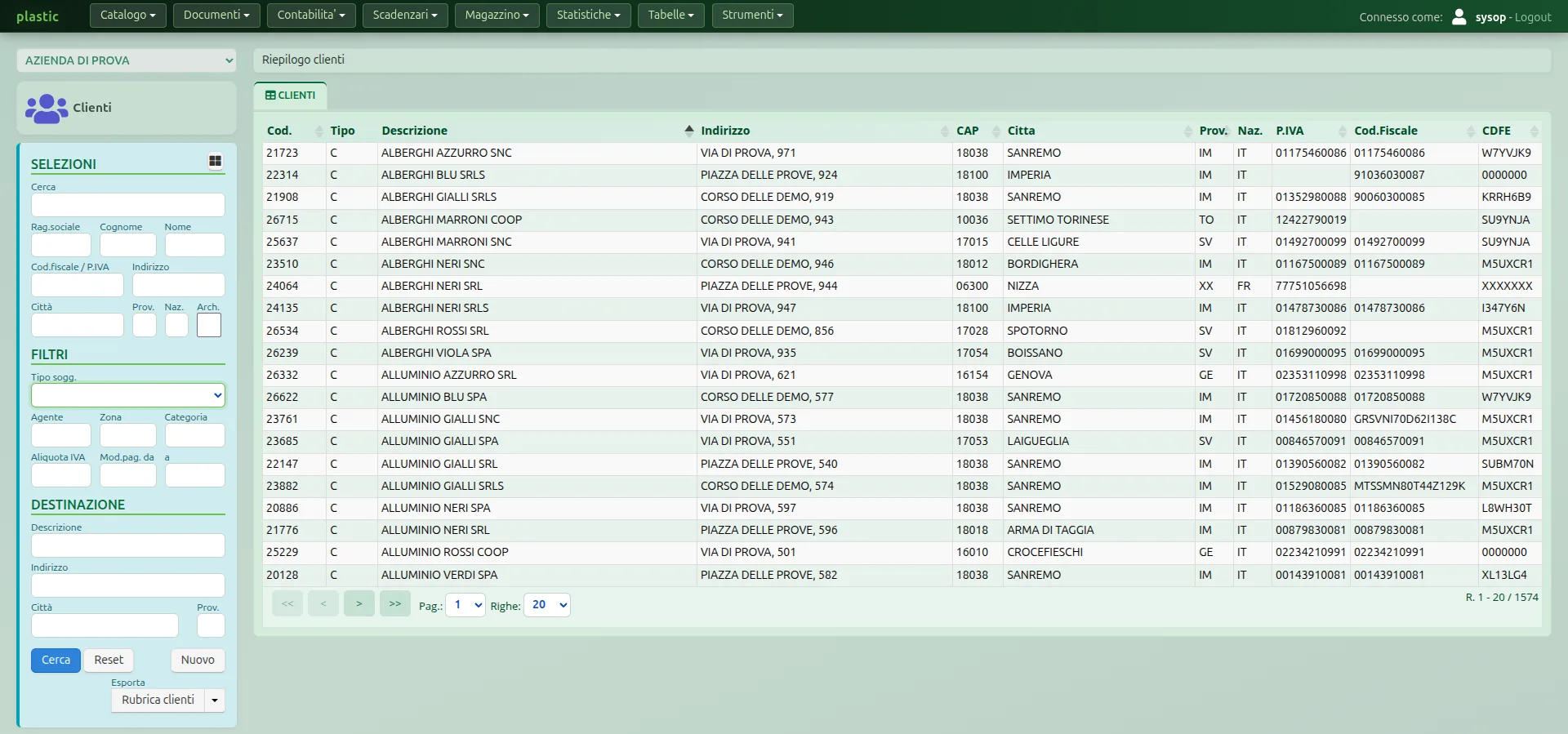The width and height of the screenshot is (1568, 734).
Task: Click ALLUMINIO AZZURRO SRL description
Action: (x=449, y=375)
